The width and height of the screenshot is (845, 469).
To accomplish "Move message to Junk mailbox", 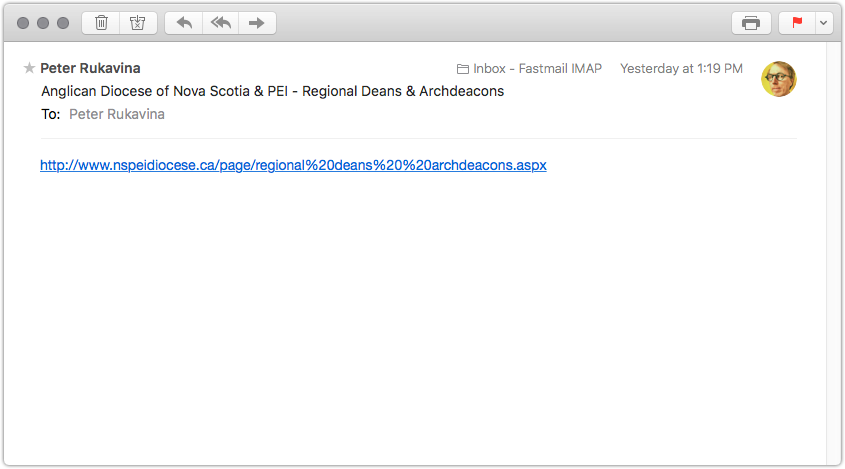I will click(x=138, y=23).
